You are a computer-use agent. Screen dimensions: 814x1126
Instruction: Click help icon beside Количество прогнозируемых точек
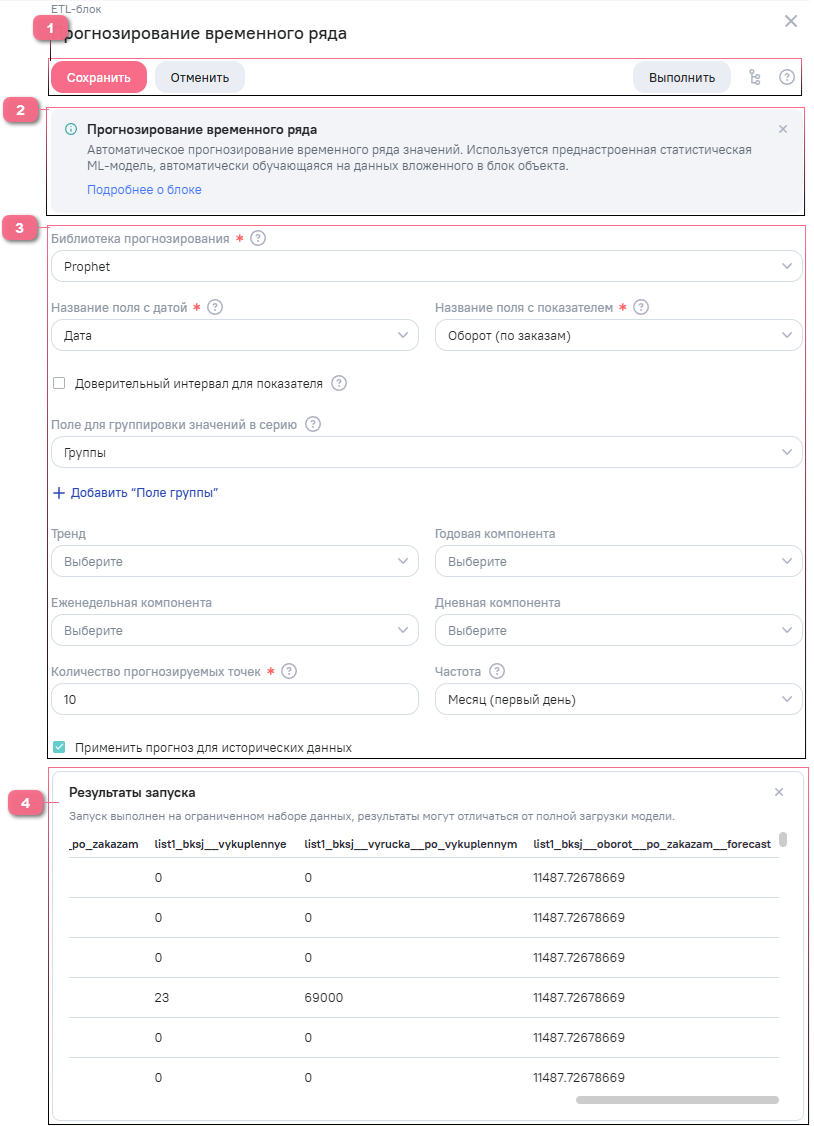point(290,672)
